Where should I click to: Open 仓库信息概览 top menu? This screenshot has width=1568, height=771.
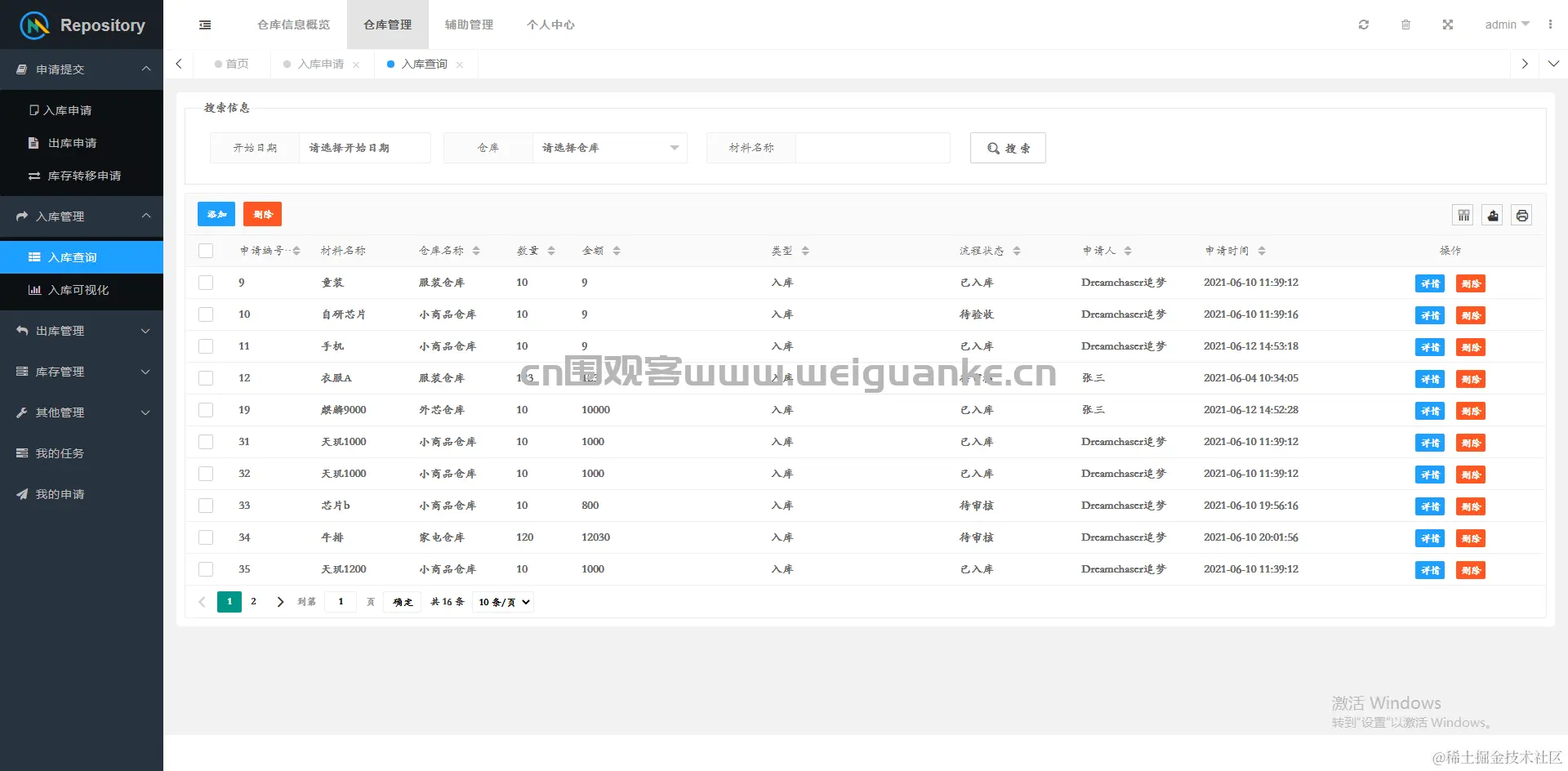(x=294, y=25)
